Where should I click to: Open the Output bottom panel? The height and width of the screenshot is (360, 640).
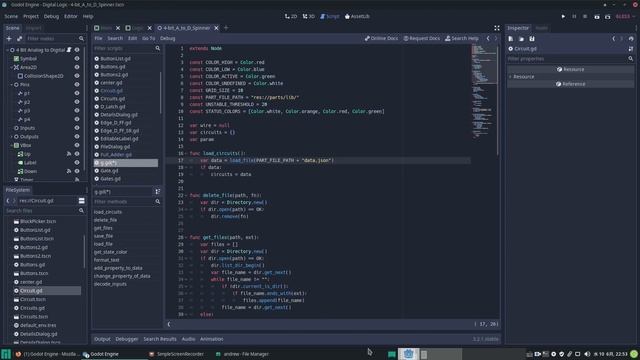102,339
